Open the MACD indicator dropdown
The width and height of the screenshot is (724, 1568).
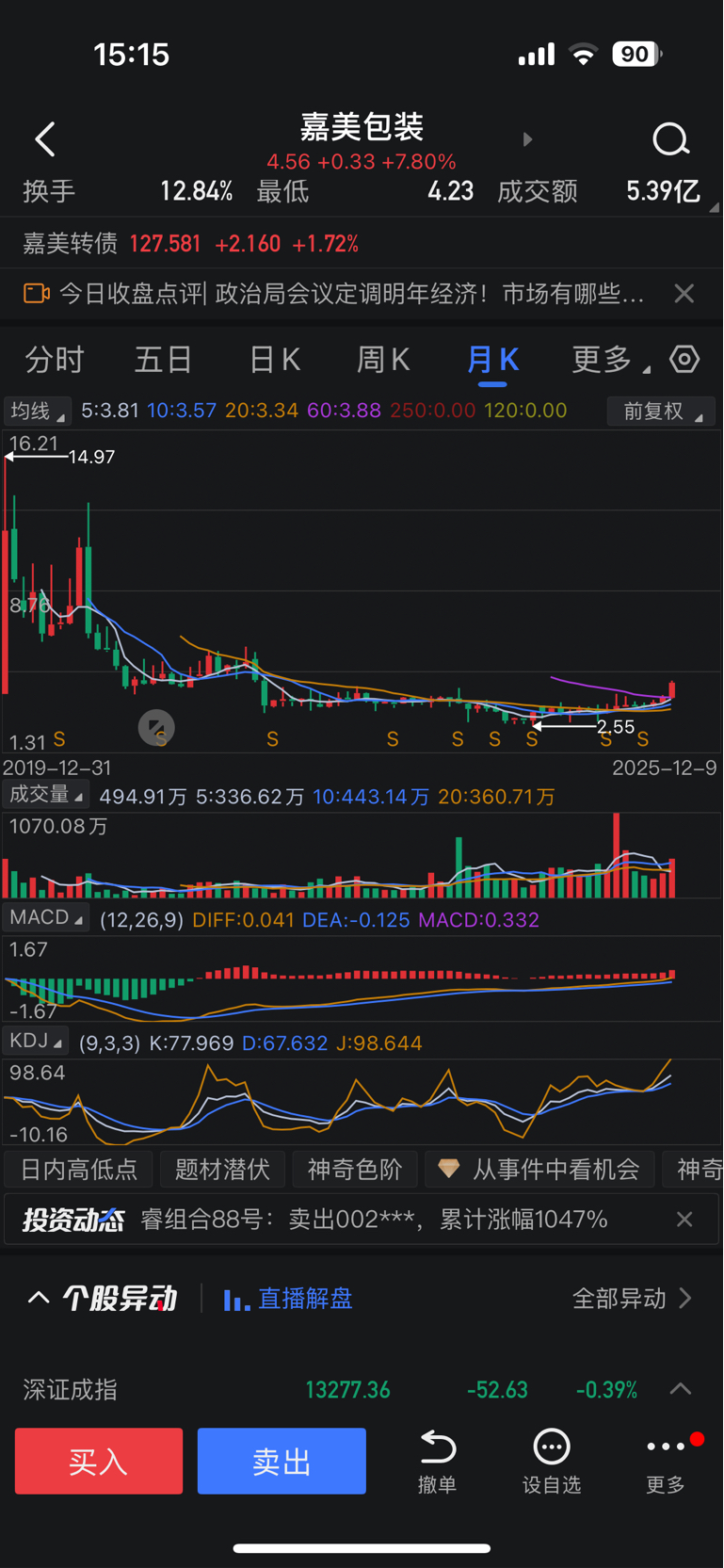(x=45, y=917)
